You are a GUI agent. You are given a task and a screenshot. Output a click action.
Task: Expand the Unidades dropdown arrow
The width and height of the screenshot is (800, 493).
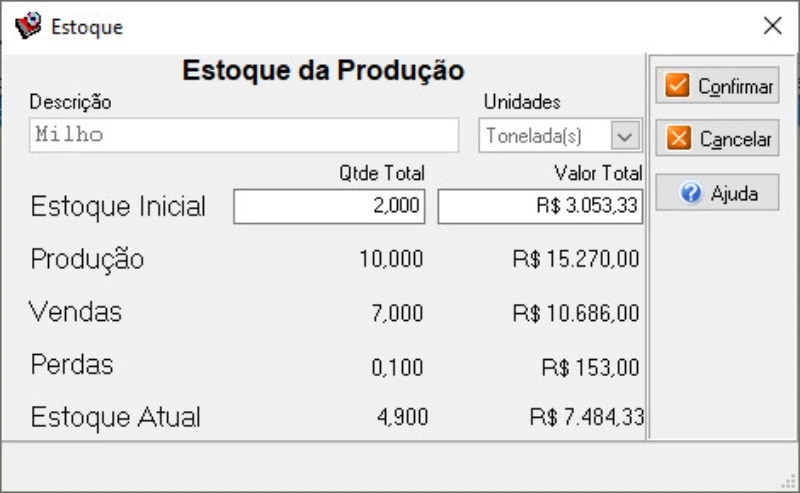[625, 136]
